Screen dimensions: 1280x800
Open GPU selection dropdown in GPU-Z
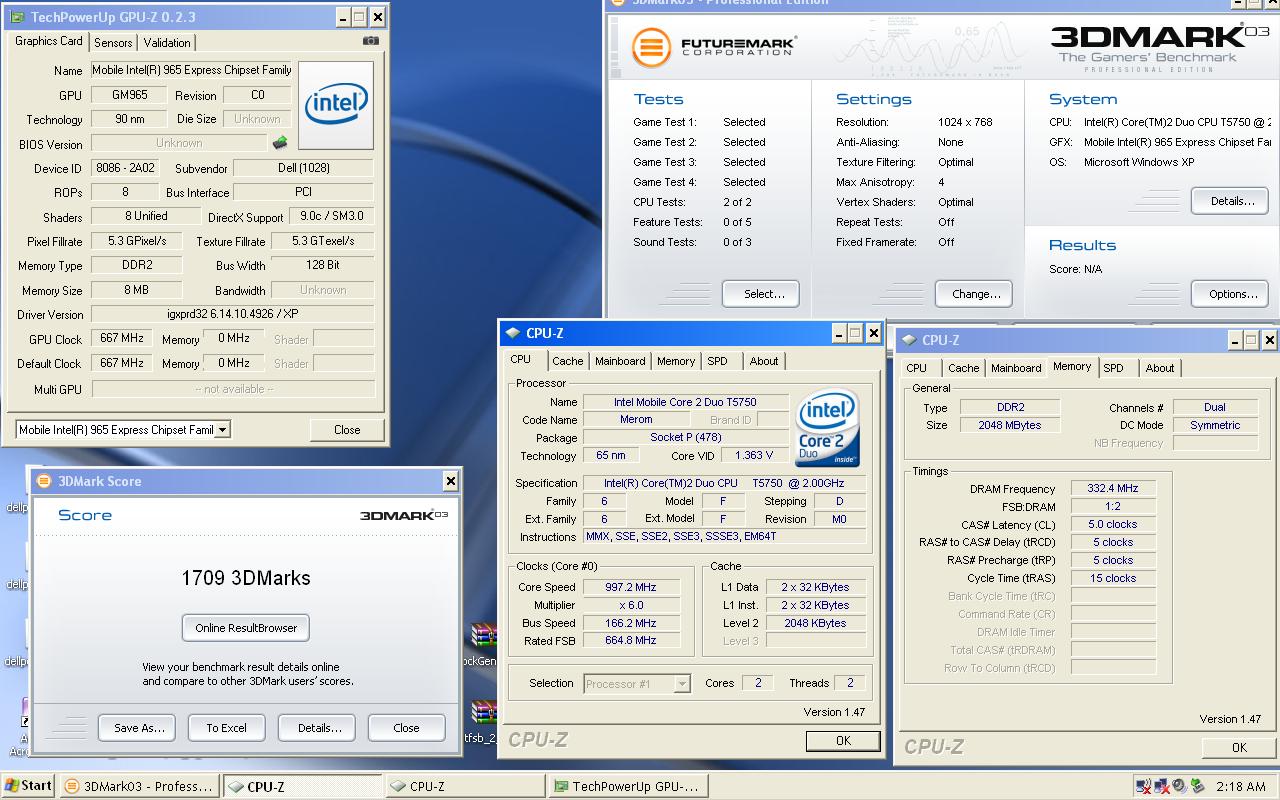click(222, 430)
